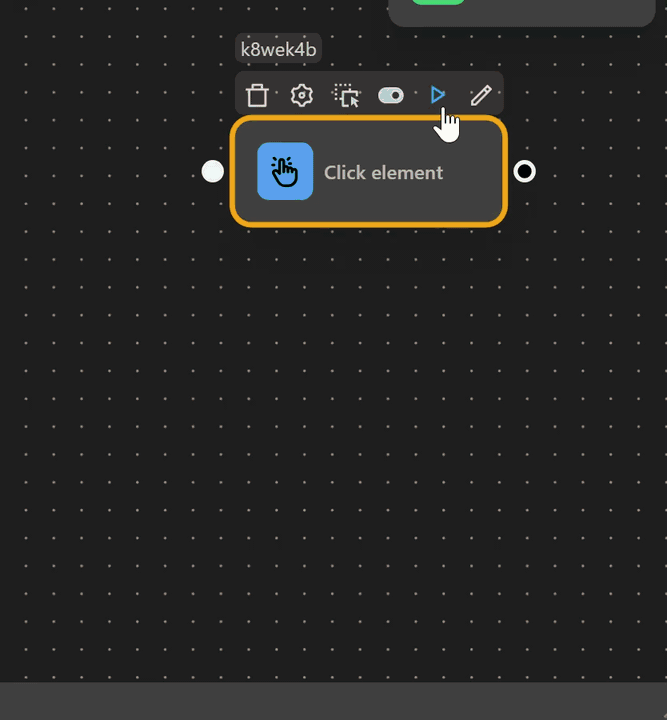Select the "Click element" text label
This screenshot has height=720, width=667.
click(383, 173)
